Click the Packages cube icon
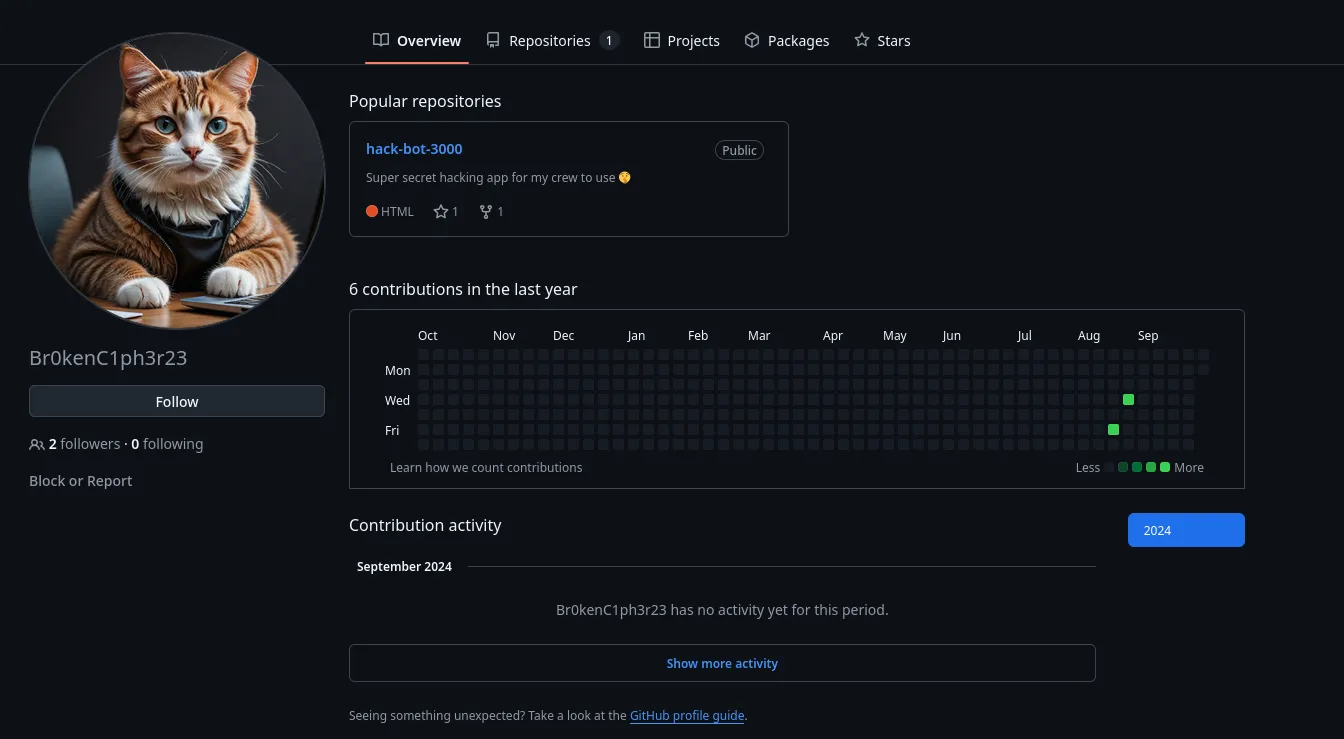The height and width of the screenshot is (739, 1344). tap(752, 40)
